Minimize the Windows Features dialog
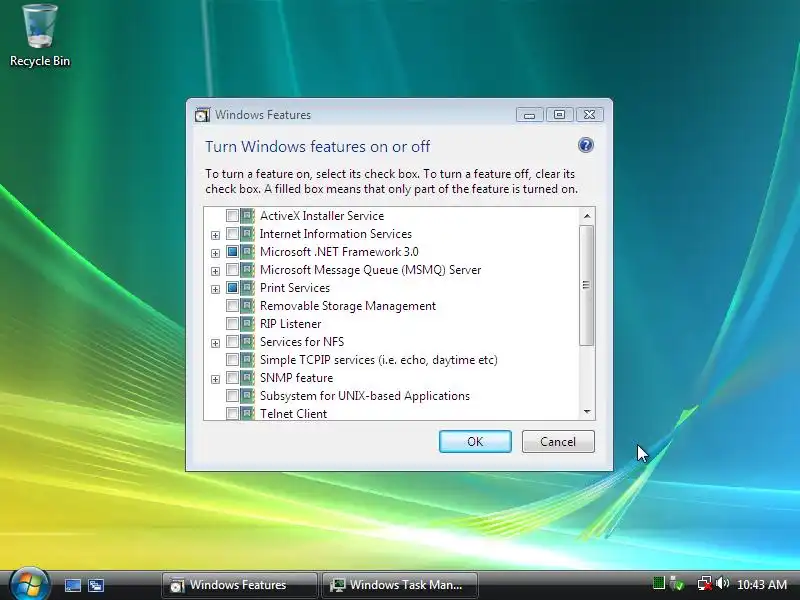800x600 pixels. click(x=529, y=115)
